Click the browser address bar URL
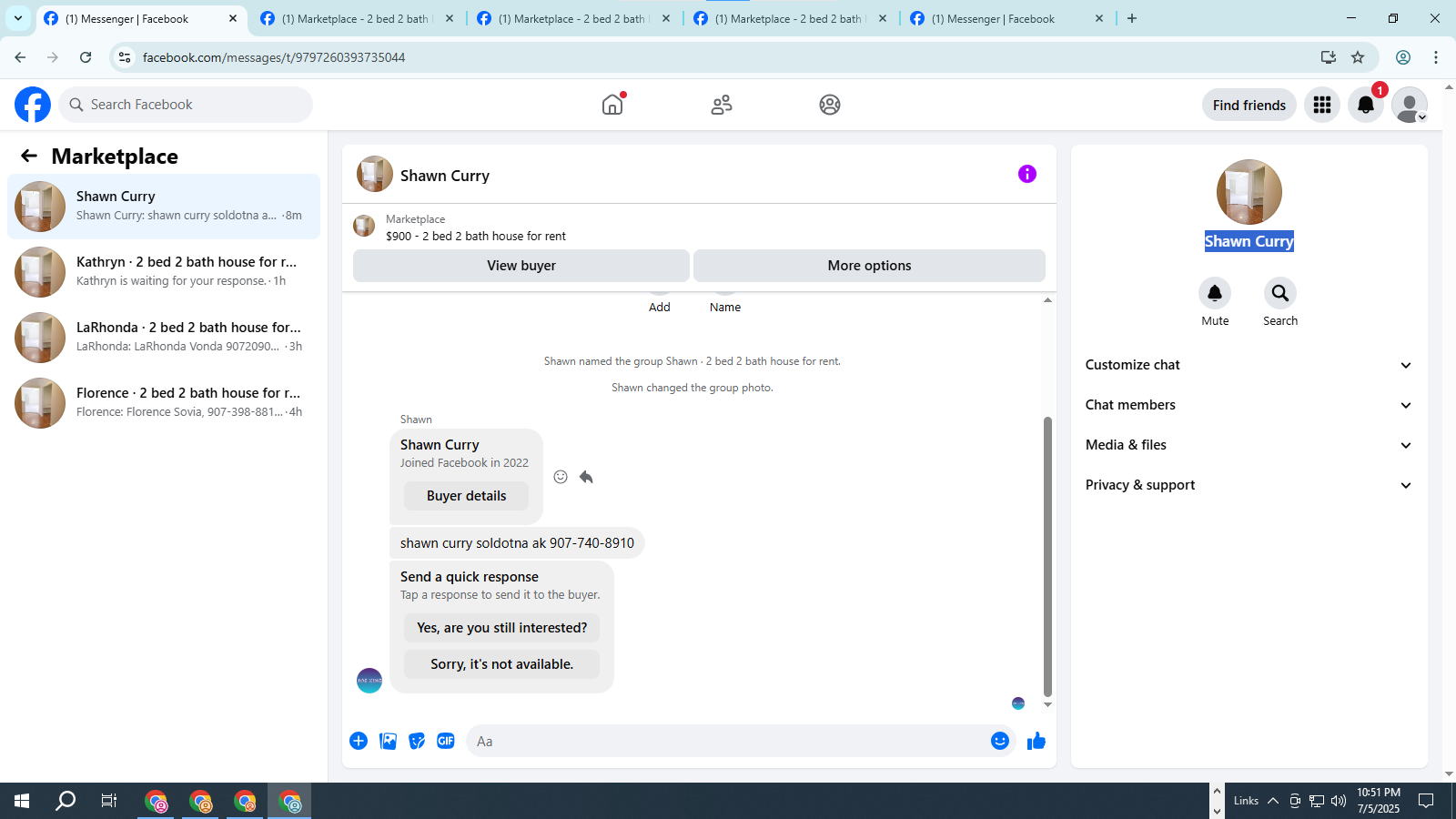 273,57
